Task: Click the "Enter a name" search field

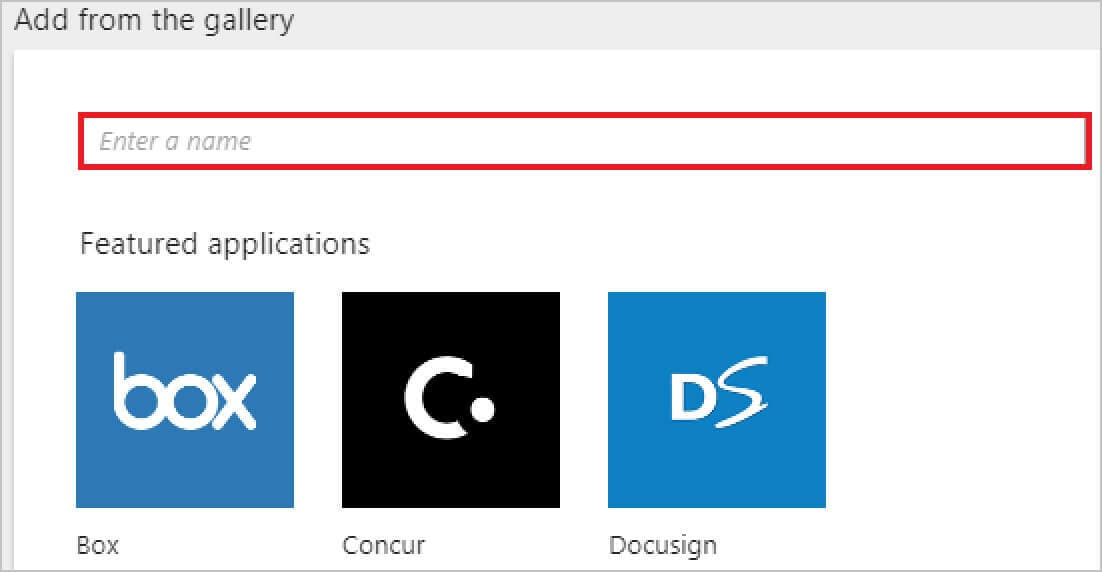Action: coord(583,141)
